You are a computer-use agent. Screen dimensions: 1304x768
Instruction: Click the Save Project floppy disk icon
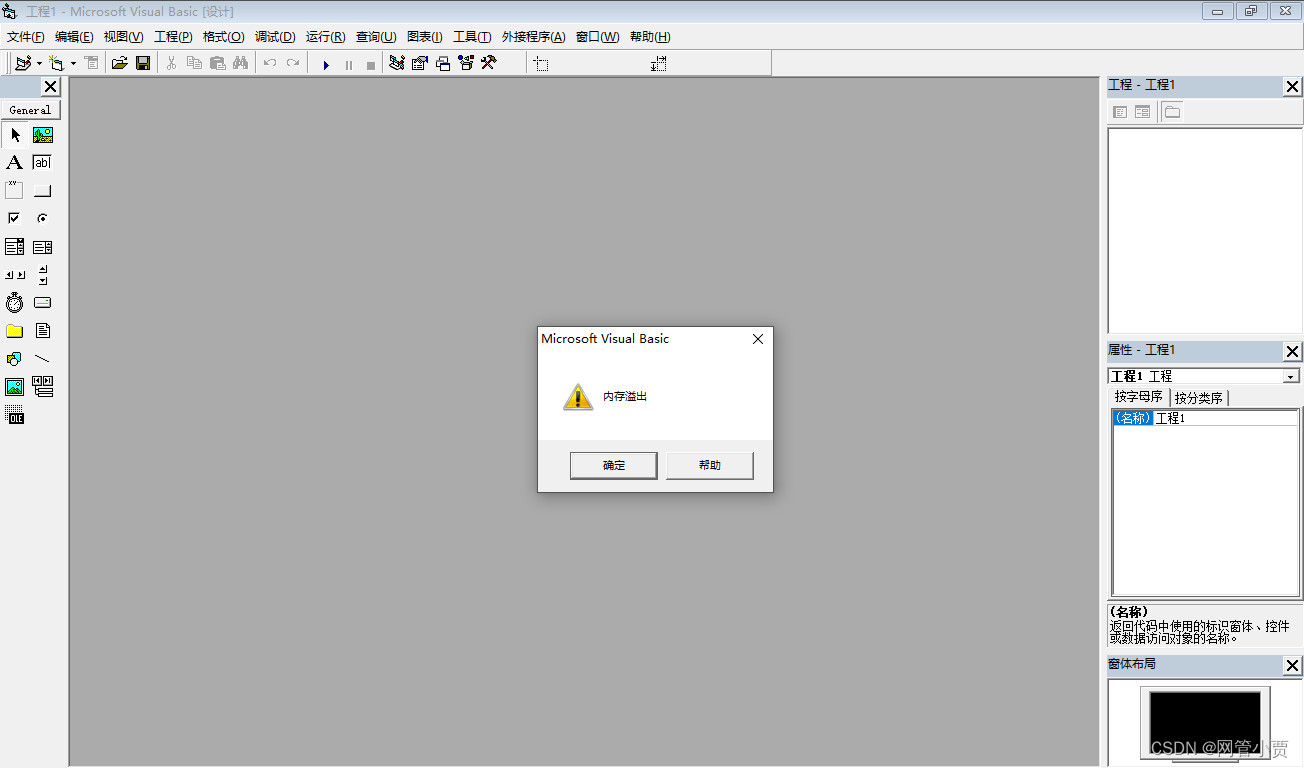143,63
